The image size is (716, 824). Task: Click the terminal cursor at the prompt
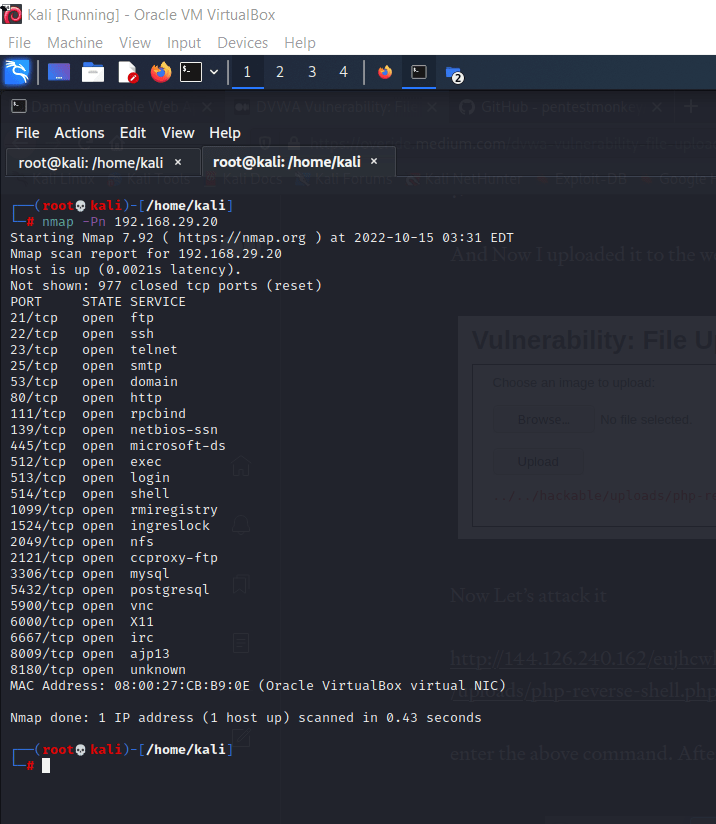(46, 766)
